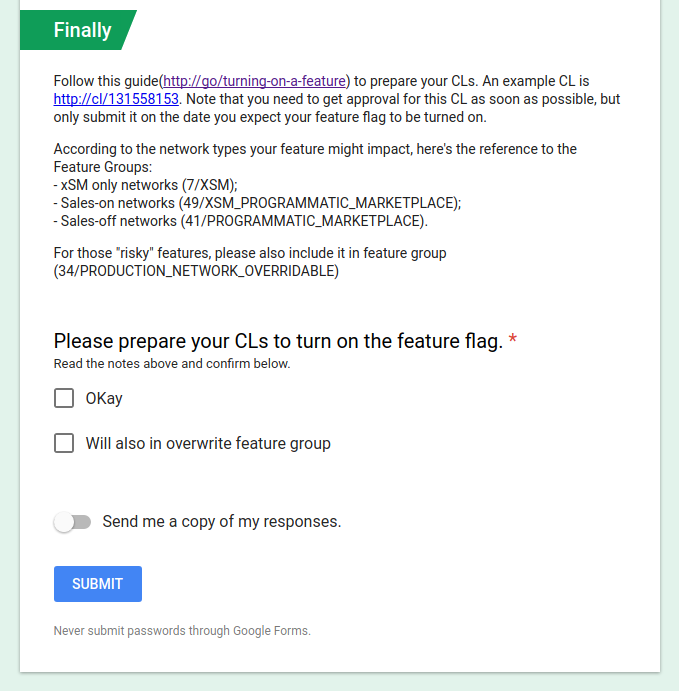
Task: Click "Will also in overwrite feature group" label
Action: point(208,443)
